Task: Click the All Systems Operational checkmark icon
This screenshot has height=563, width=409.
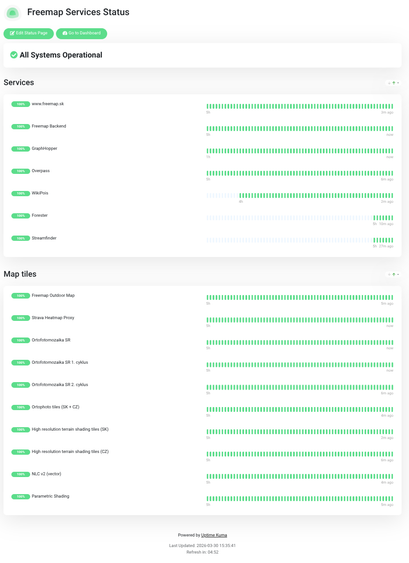Action: (14, 55)
